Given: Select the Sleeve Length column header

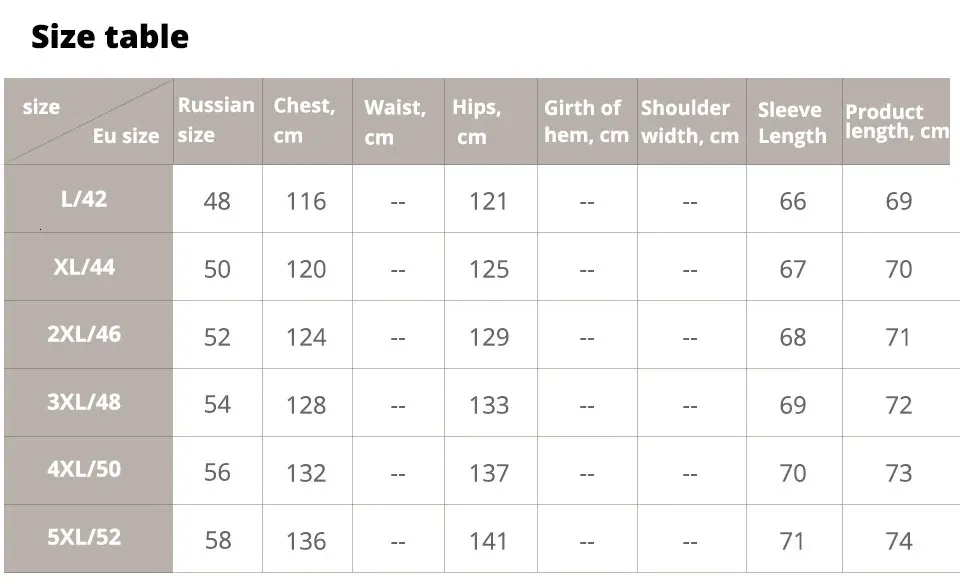Looking at the screenshot, I should click(x=792, y=123).
